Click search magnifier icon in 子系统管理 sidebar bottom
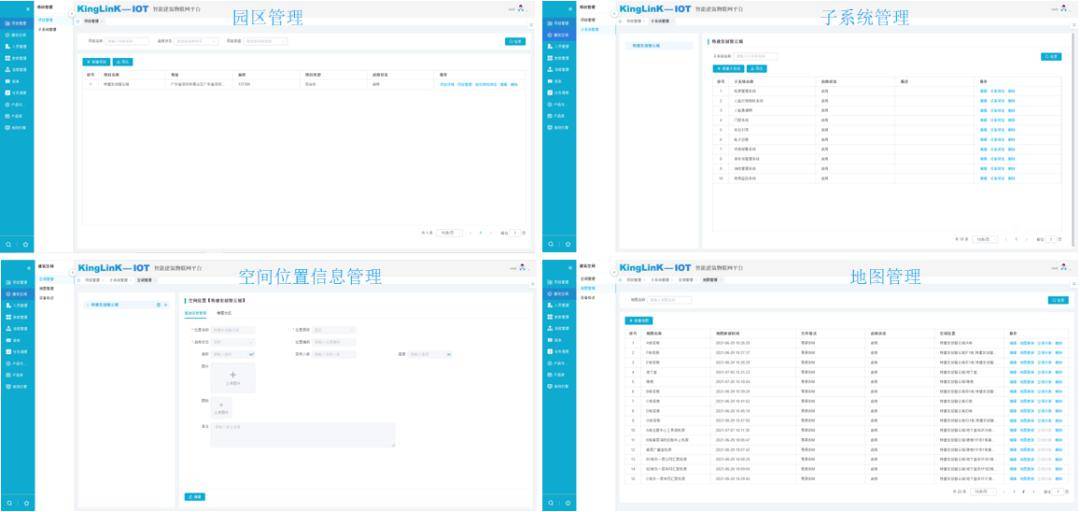The height and width of the screenshot is (512, 1080). [550, 244]
